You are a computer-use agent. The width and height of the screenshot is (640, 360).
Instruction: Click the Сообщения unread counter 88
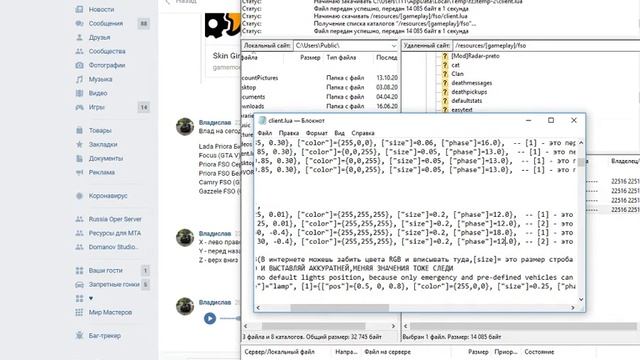coord(144,24)
